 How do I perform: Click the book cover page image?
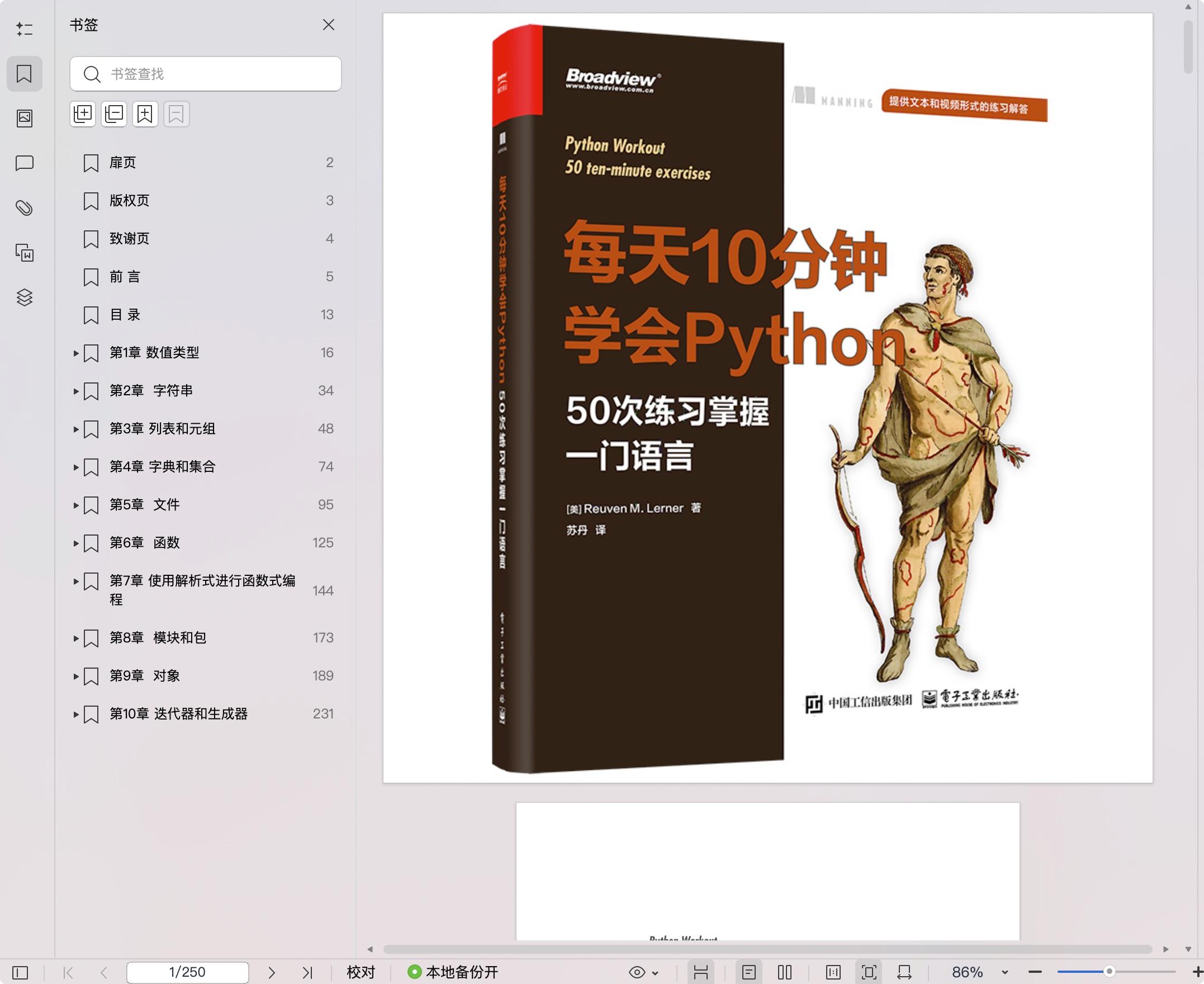pyautogui.click(x=767, y=398)
